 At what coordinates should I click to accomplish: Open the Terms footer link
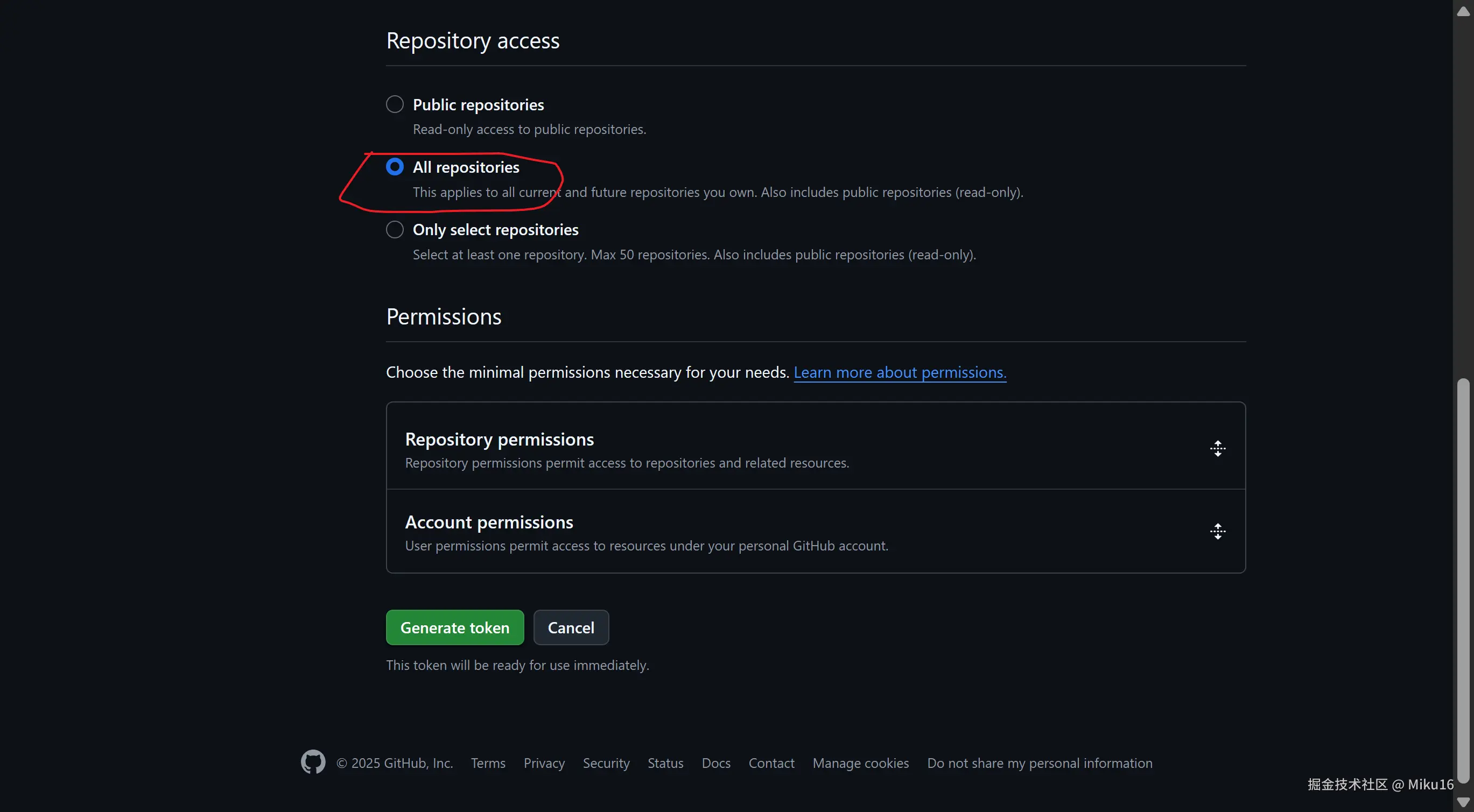[488, 763]
